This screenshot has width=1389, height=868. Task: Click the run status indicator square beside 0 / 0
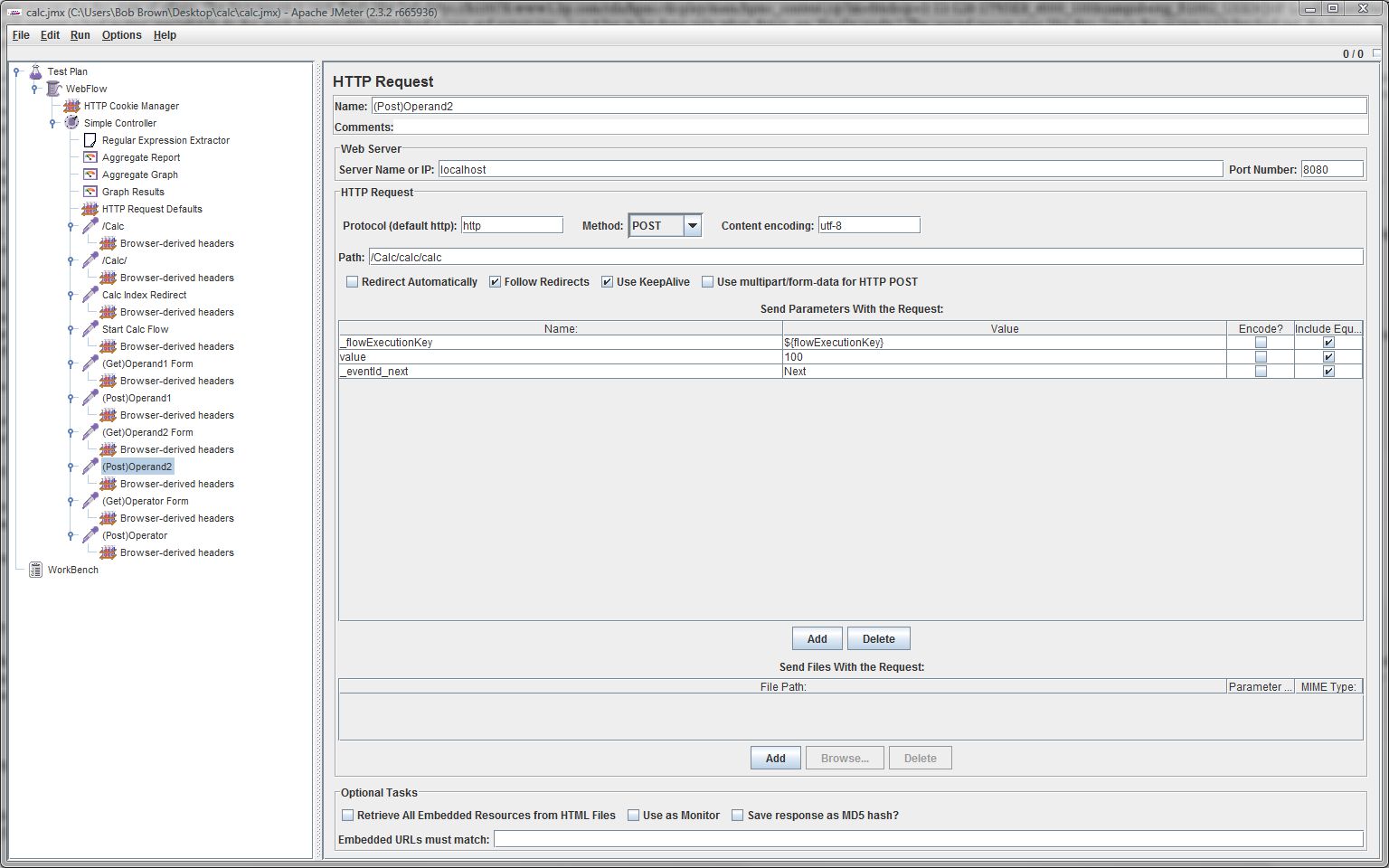point(1376,53)
